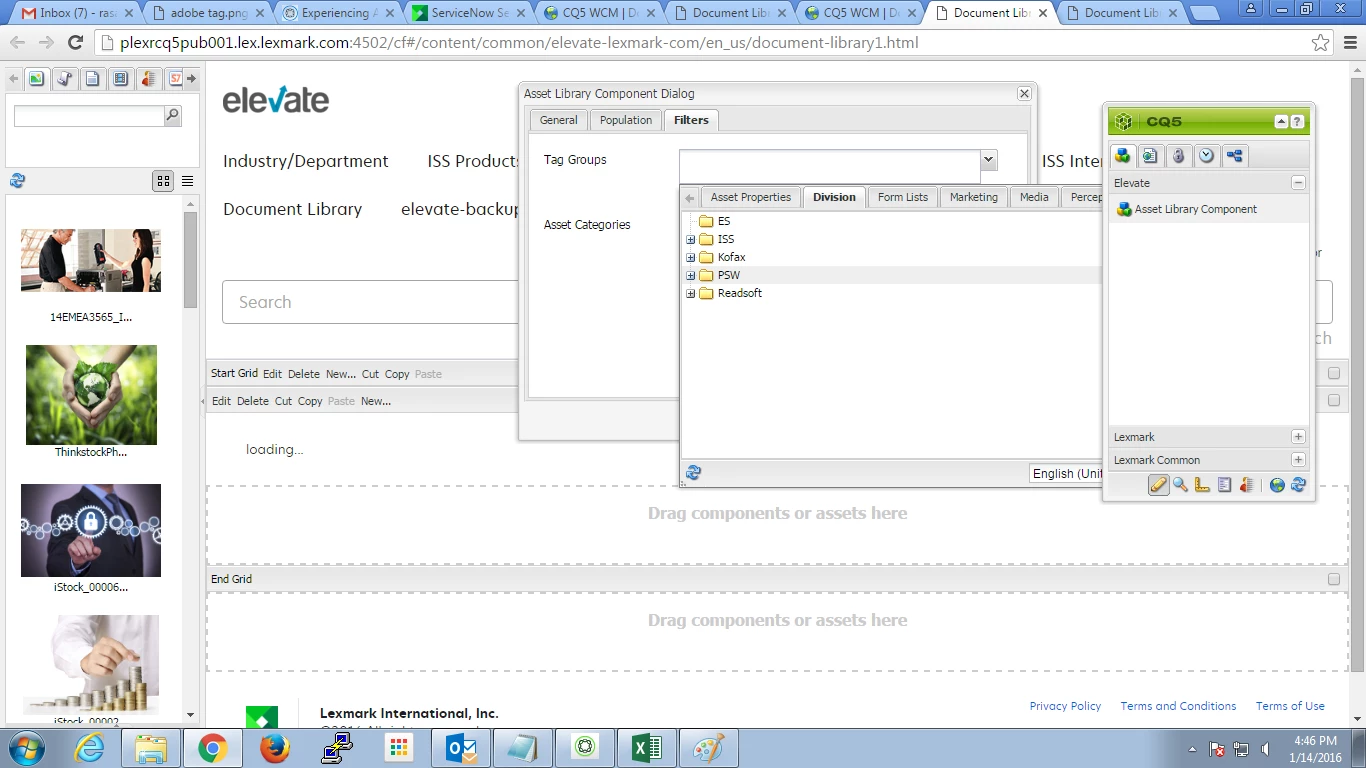Open the tag language dropdown showing English
This screenshot has width=1366, height=768.
pyautogui.click(x=1066, y=474)
